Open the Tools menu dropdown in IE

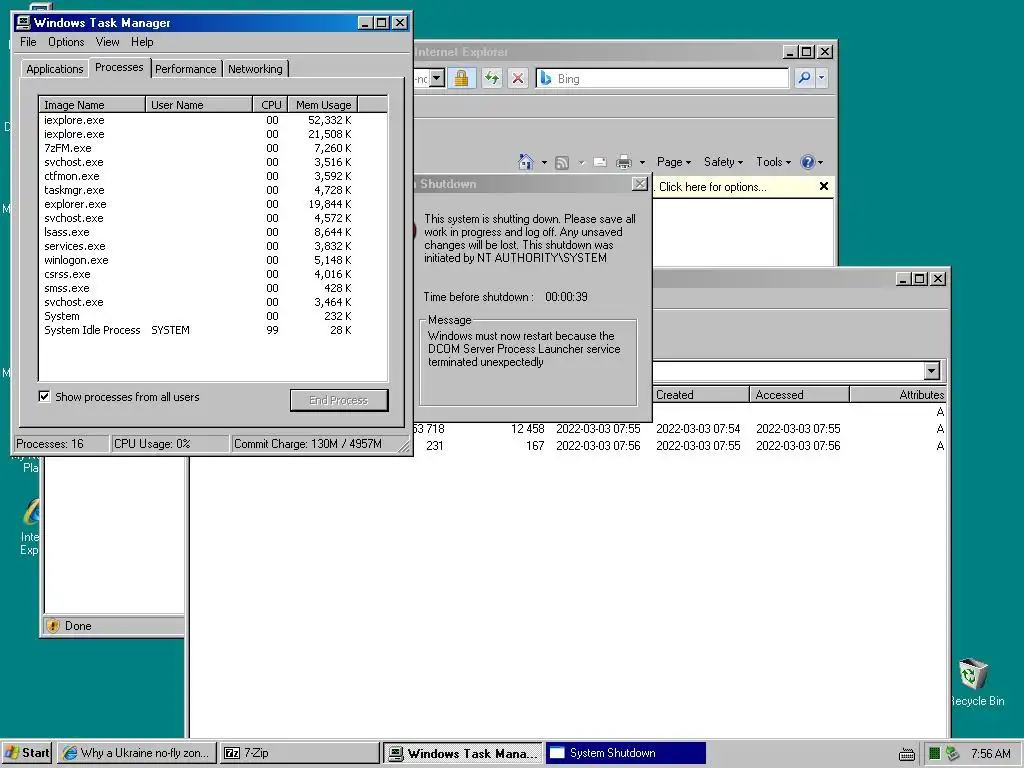pyautogui.click(x=773, y=162)
